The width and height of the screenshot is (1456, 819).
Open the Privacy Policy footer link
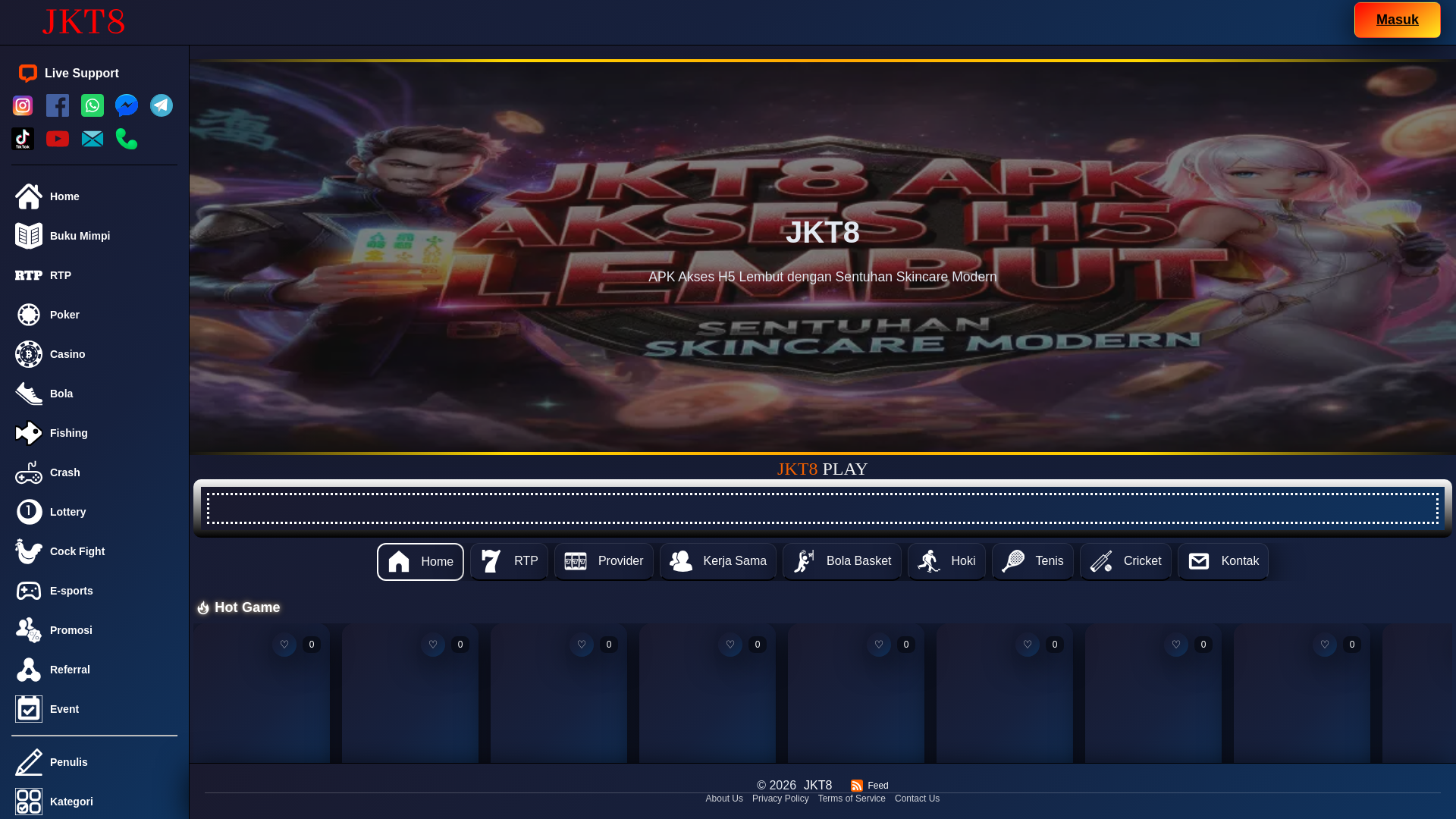(x=780, y=799)
